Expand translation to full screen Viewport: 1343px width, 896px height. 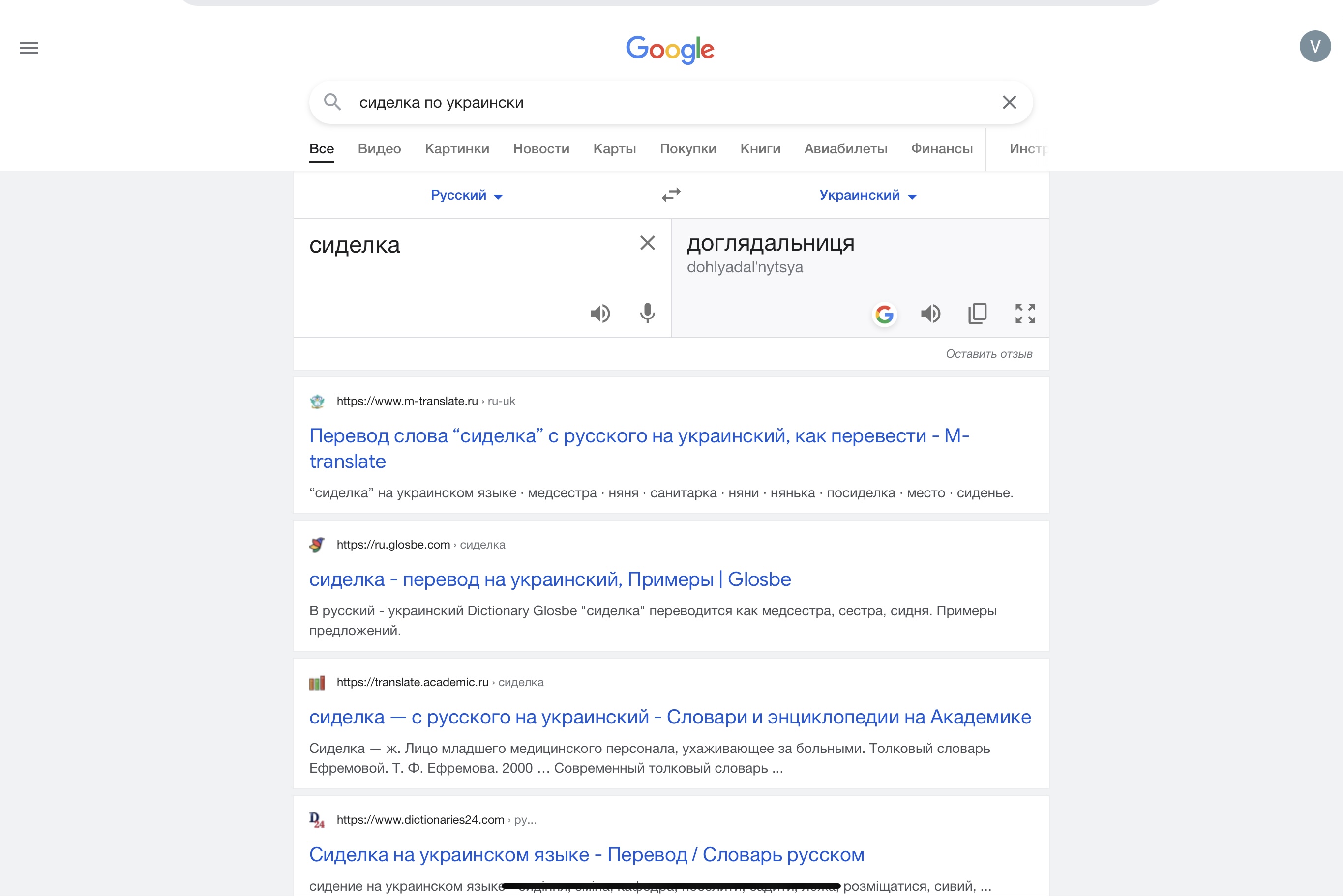point(1025,313)
